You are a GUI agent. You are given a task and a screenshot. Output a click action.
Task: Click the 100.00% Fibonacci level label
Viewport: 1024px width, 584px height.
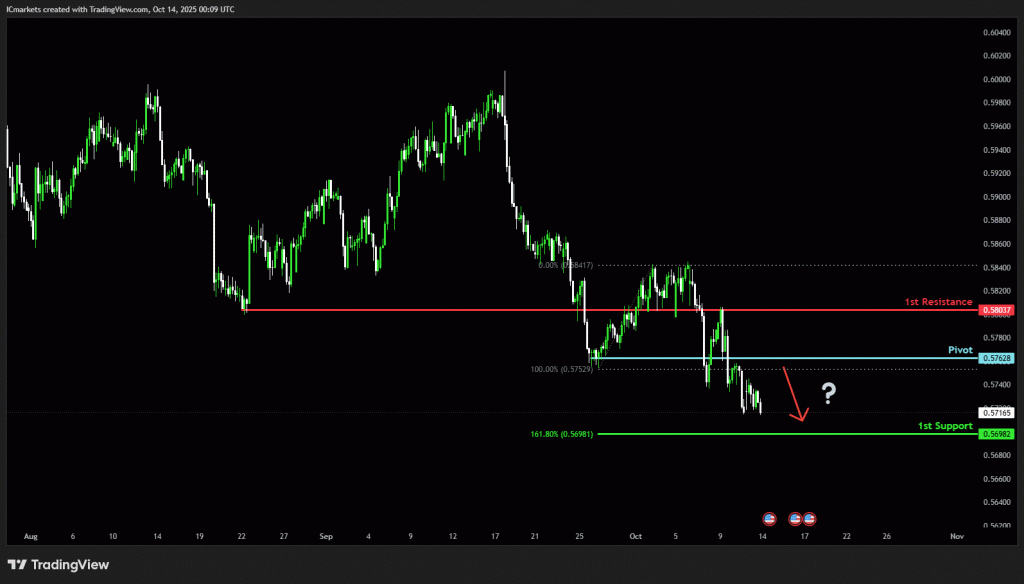562,369
